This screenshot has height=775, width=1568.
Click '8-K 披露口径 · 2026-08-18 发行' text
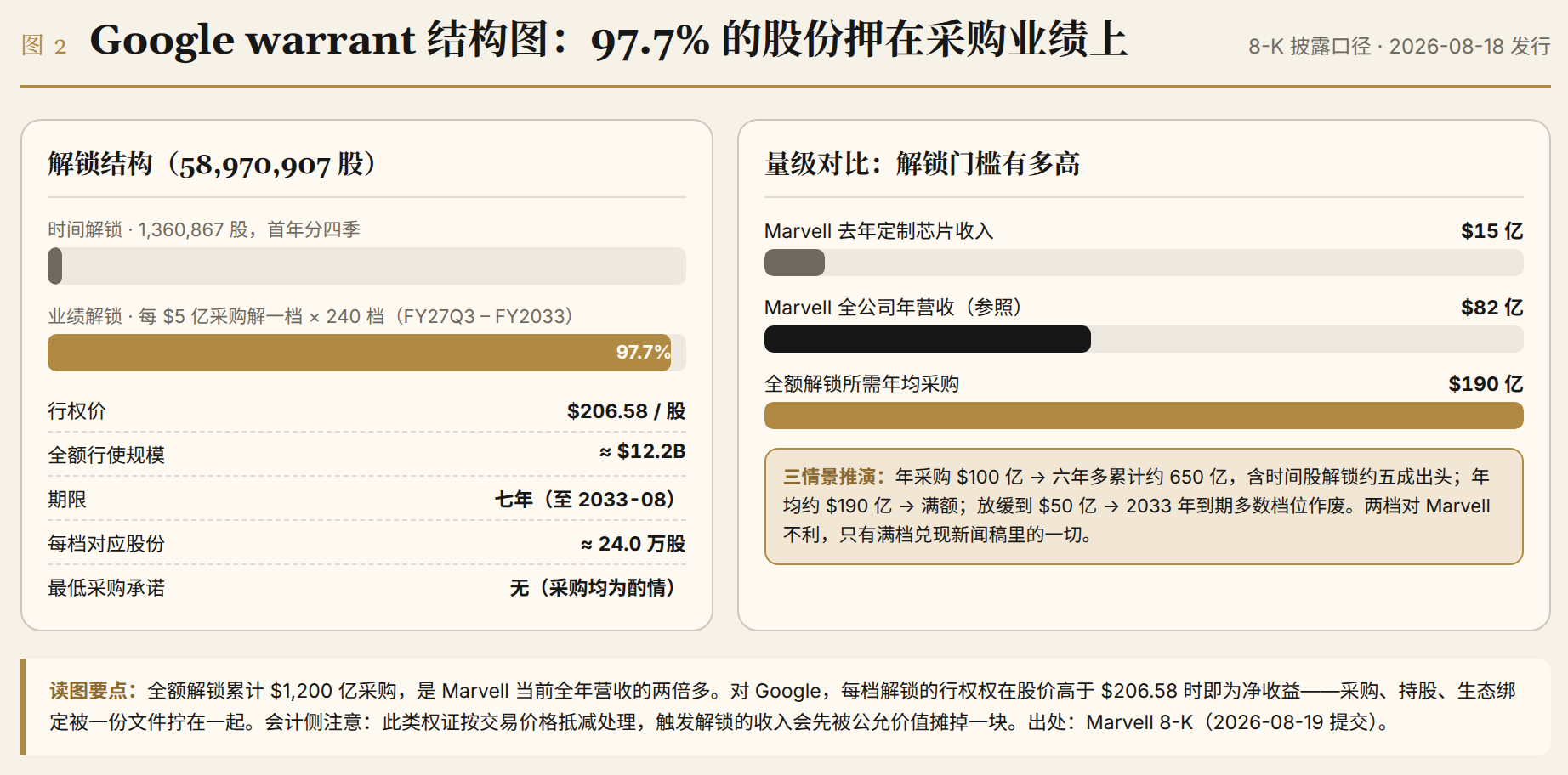tap(1399, 46)
